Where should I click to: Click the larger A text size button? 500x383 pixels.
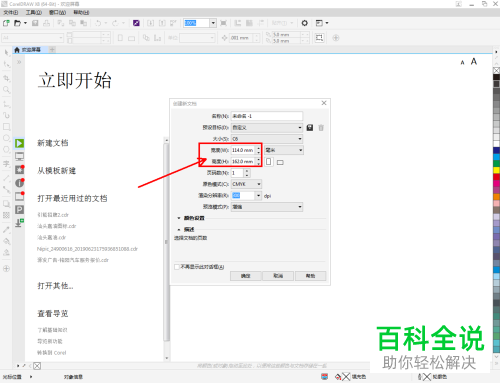[x=474, y=62]
